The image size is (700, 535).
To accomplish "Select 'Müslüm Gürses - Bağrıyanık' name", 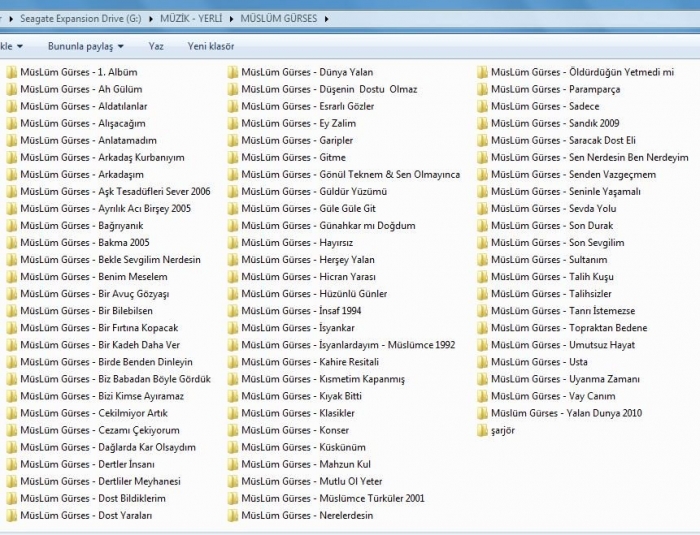I will (x=82, y=226).
